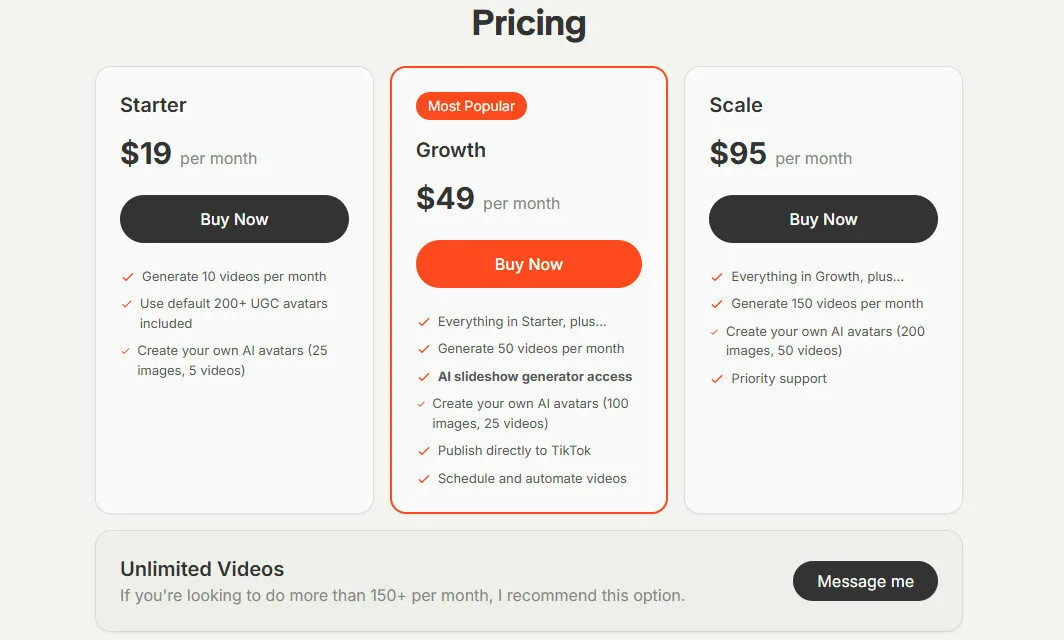Viewport: 1064px width, 640px height.
Task: Click the checkmark next to 'Publish directly to TikTok'
Action: tap(423, 451)
